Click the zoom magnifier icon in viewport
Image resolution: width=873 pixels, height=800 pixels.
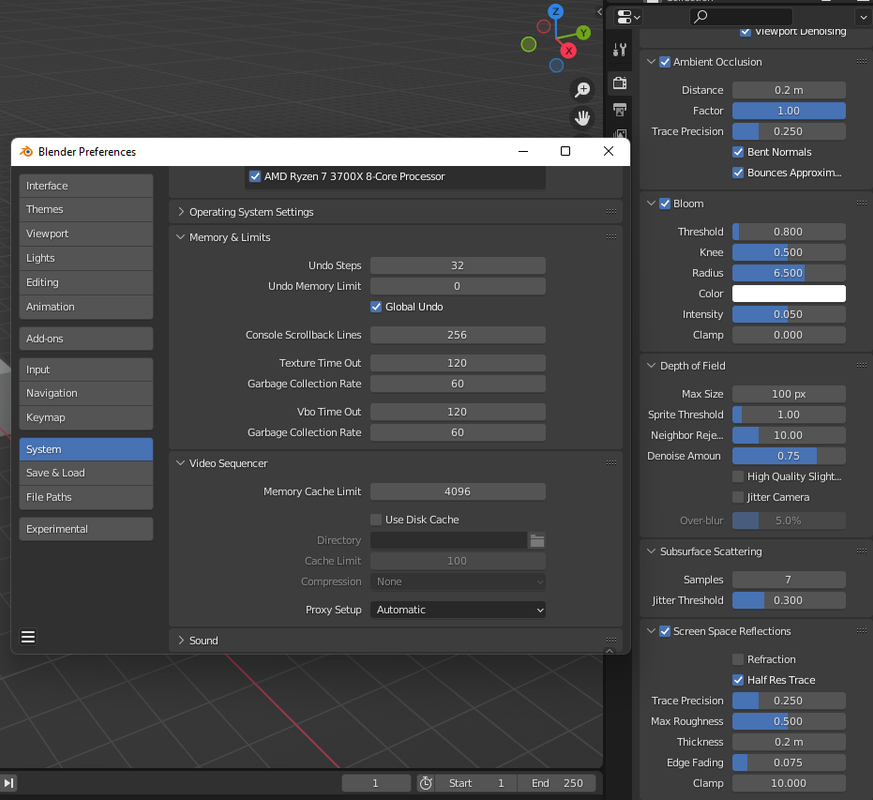tap(582, 89)
